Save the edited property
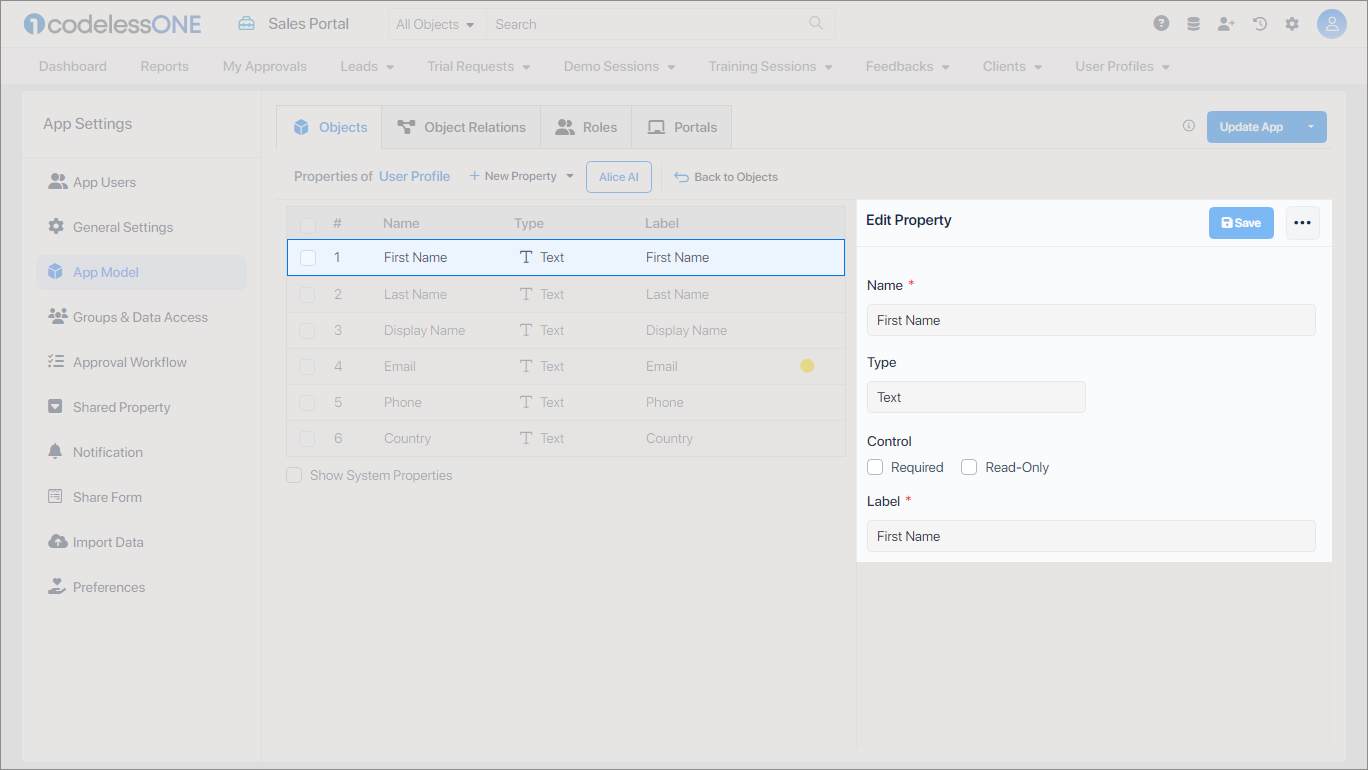 (1240, 223)
